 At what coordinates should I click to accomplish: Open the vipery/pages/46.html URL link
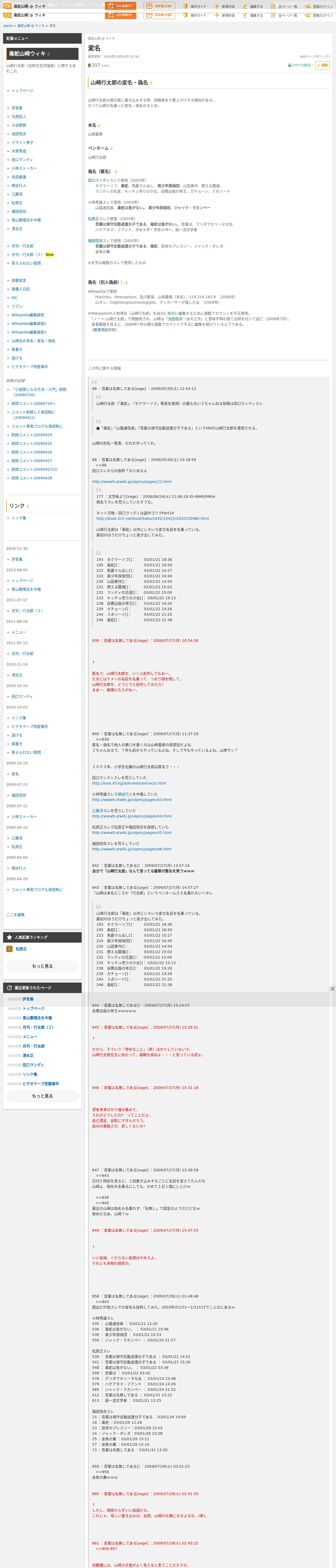pos(132,849)
